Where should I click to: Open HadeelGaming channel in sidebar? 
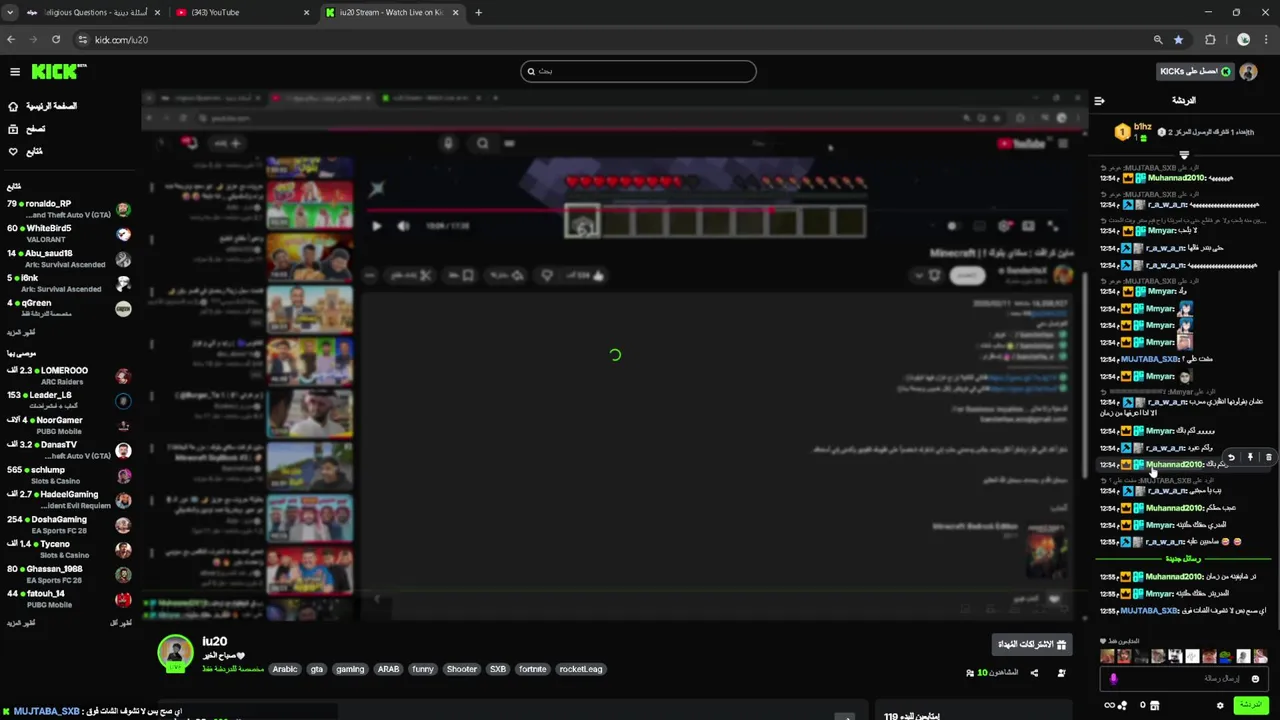[x=69, y=500]
